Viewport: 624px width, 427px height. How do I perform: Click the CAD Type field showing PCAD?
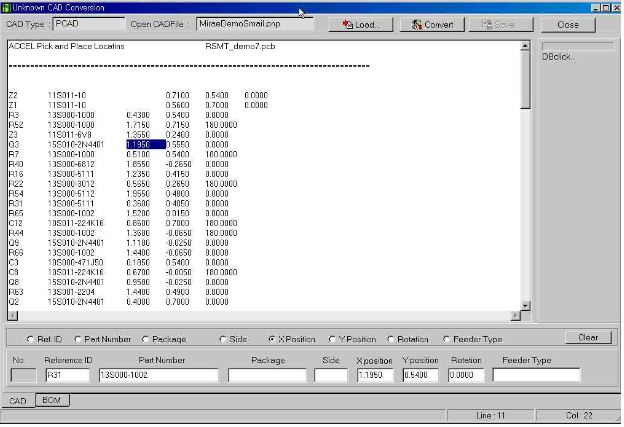(88, 24)
